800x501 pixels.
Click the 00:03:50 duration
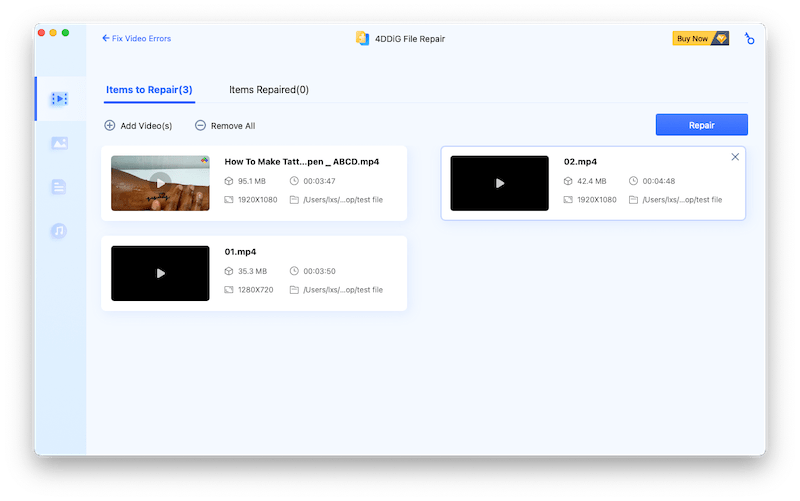pos(319,271)
